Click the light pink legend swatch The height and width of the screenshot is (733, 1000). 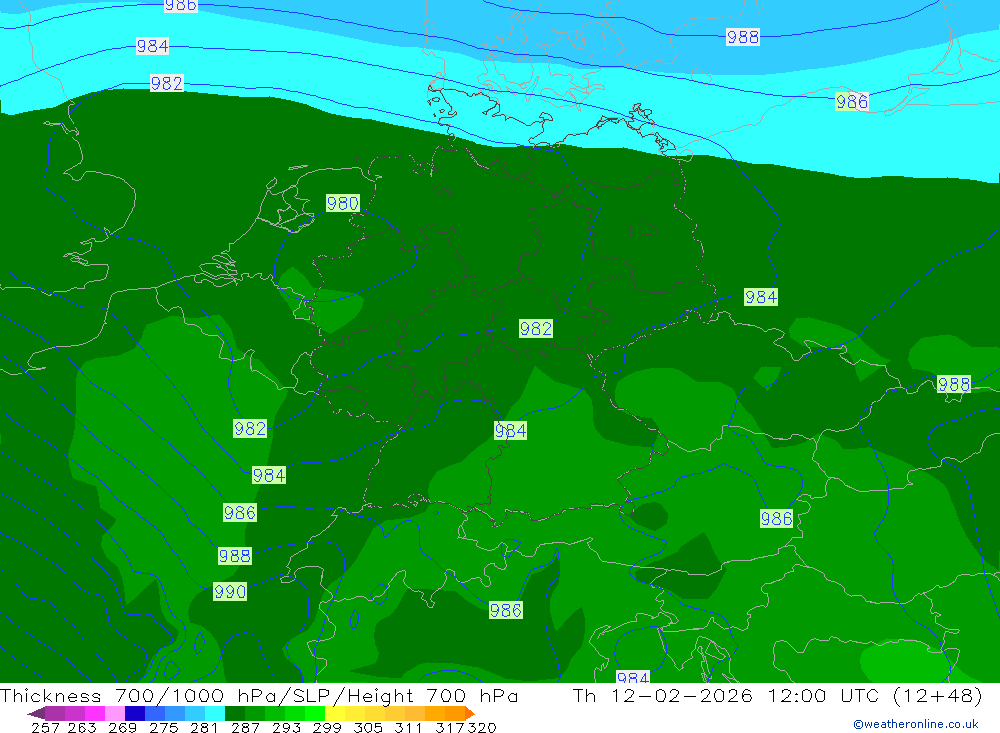[115, 713]
